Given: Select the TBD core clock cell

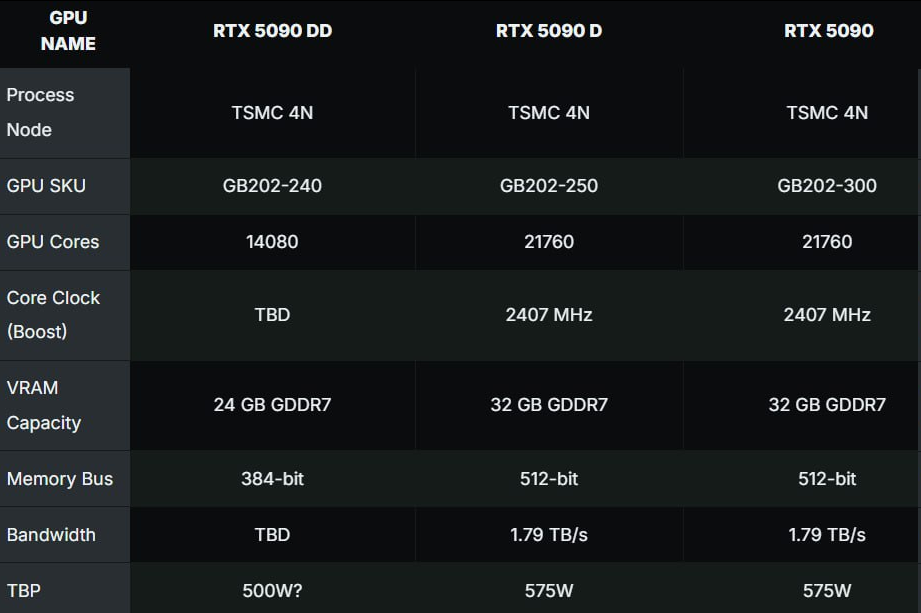Looking at the screenshot, I should pos(273,315).
